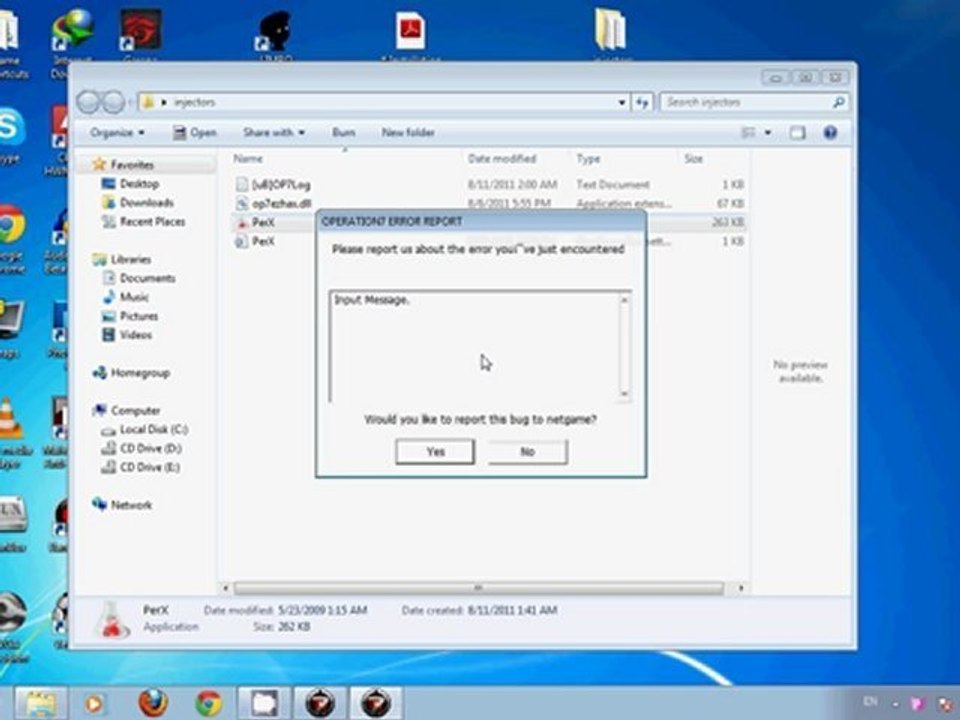Image resolution: width=960 pixels, height=720 pixels.
Task: Select the OP7Log text document
Action: click(280, 184)
